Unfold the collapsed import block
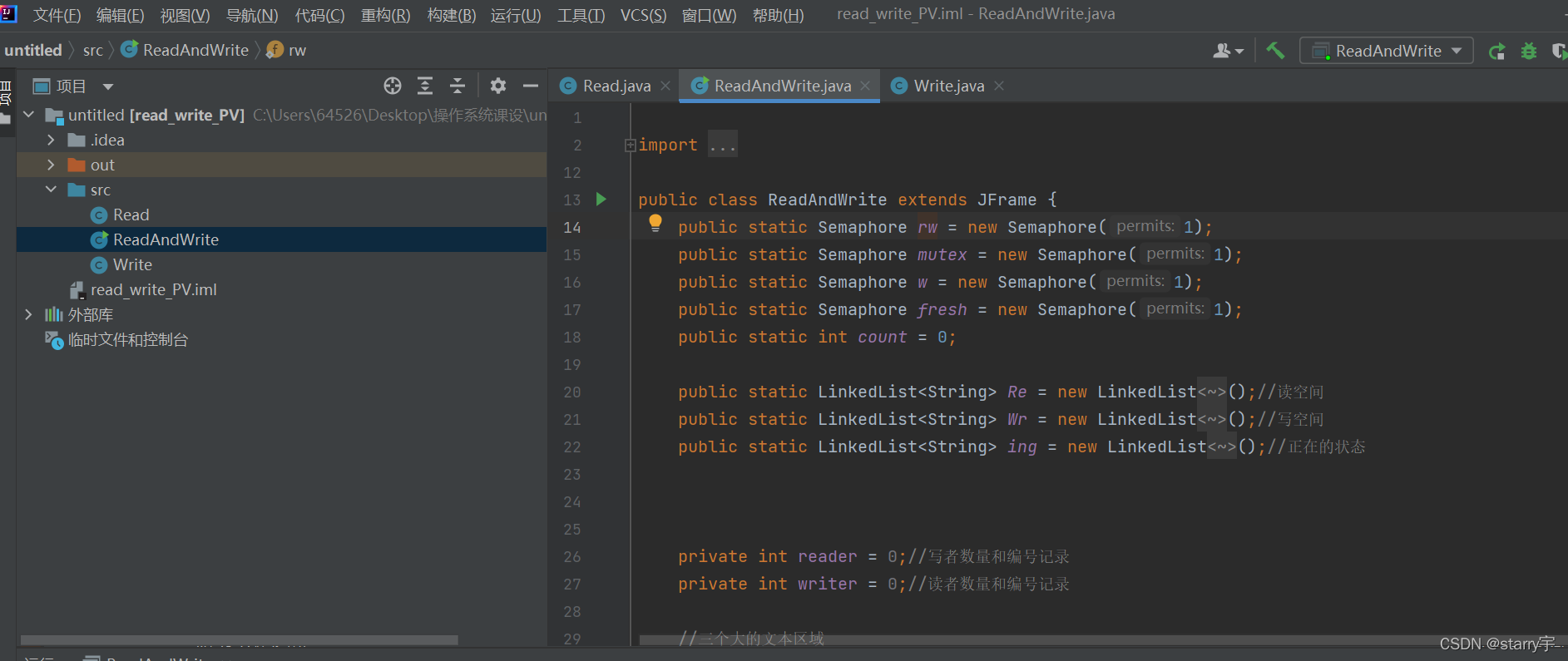The image size is (1568, 661). click(x=631, y=146)
